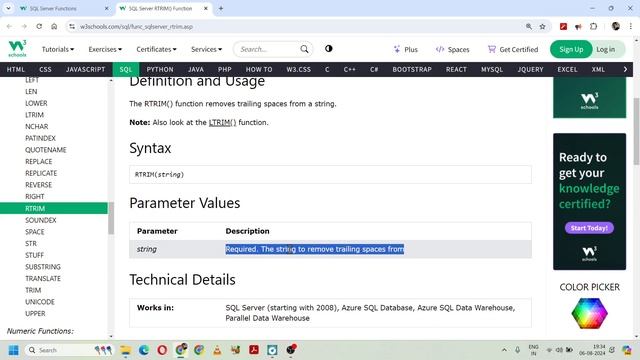Open JAVASCRIPT in topic bar

pyautogui.click(x=86, y=69)
